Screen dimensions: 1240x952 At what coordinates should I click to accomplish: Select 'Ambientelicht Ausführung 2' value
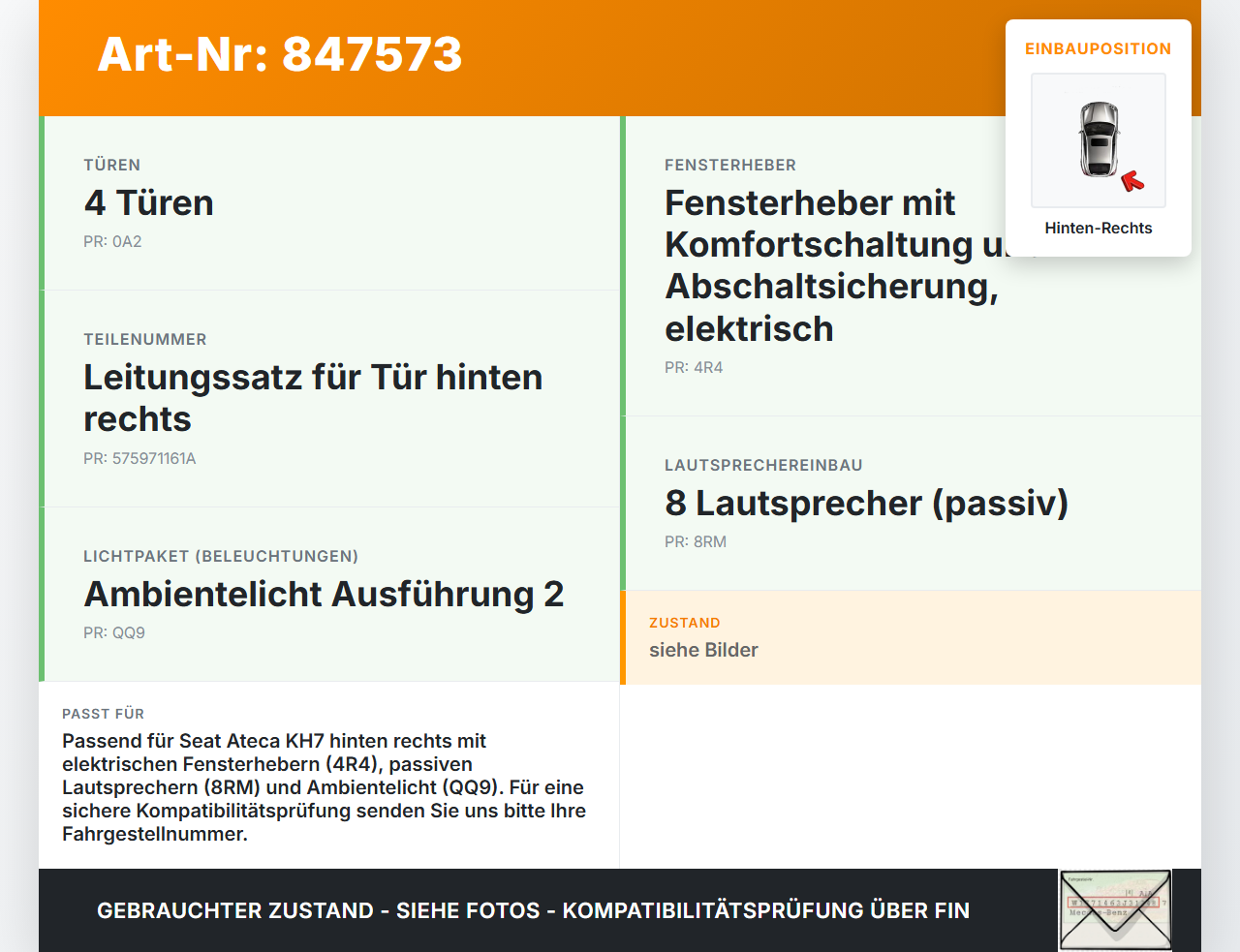(325, 594)
